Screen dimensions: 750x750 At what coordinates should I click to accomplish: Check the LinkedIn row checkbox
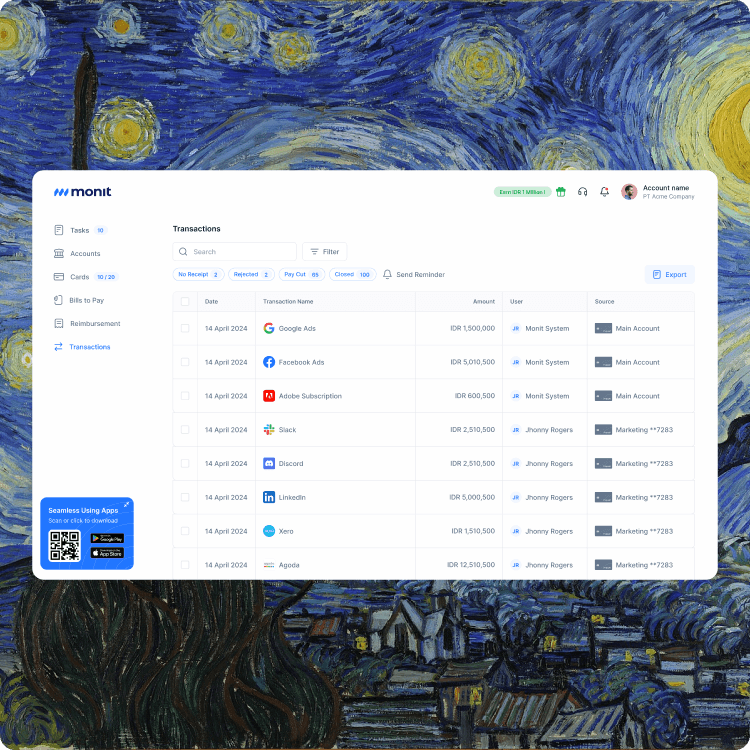tap(185, 497)
